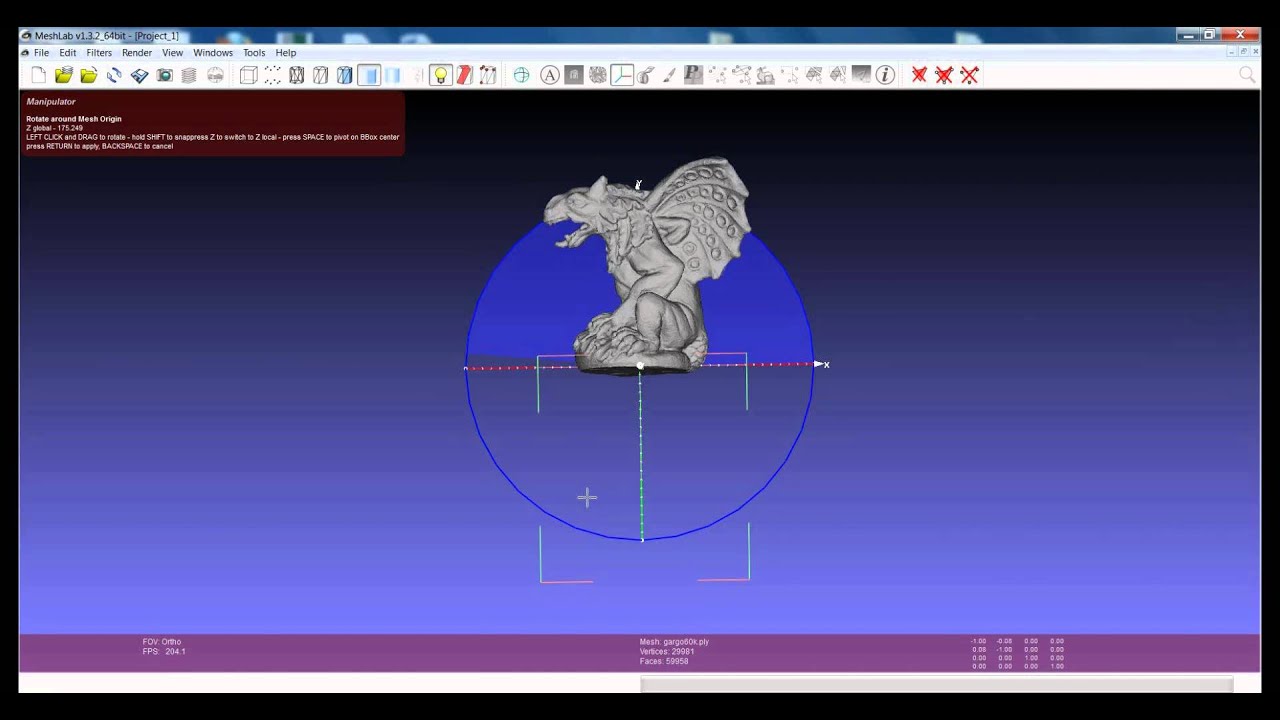Viewport: 1280px width, 720px height.
Task: Select the circled A annotation tool
Action: click(x=550, y=75)
